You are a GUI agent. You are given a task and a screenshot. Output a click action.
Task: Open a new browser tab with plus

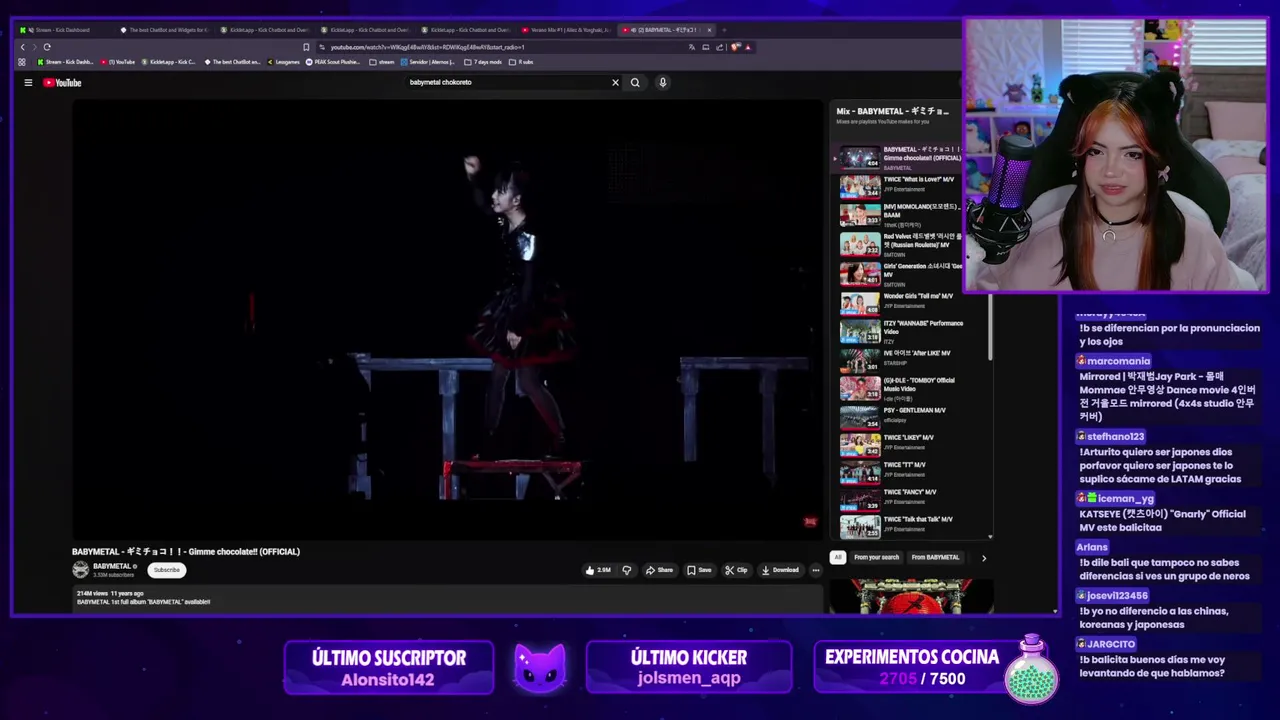click(x=724, y=30)
